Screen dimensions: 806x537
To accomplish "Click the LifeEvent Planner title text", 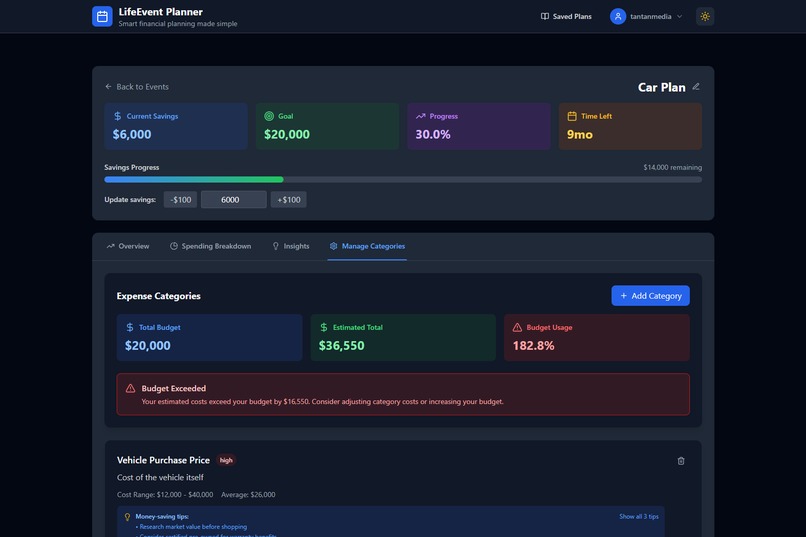I will point(160,12).
